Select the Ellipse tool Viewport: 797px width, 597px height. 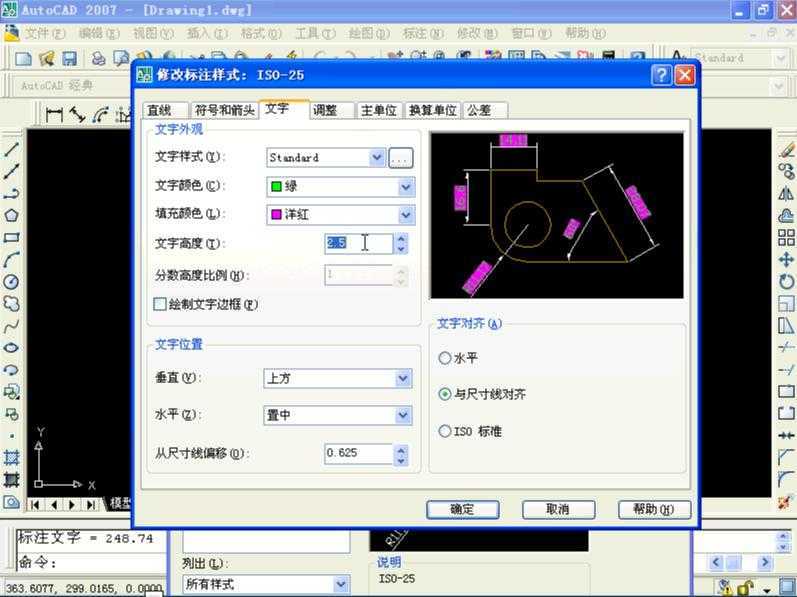[11, 348]
